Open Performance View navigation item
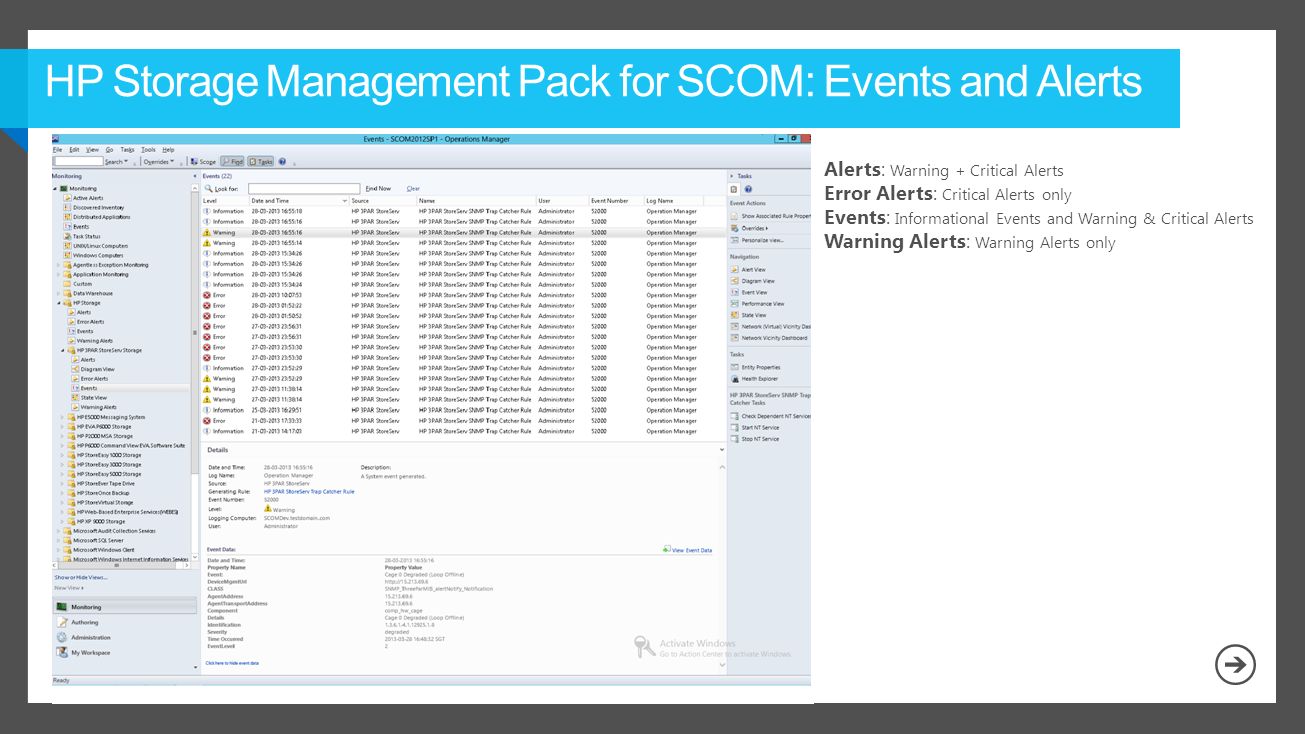Image resolution: width=1305 pixels, height=734 pixels. pos(757,304)
